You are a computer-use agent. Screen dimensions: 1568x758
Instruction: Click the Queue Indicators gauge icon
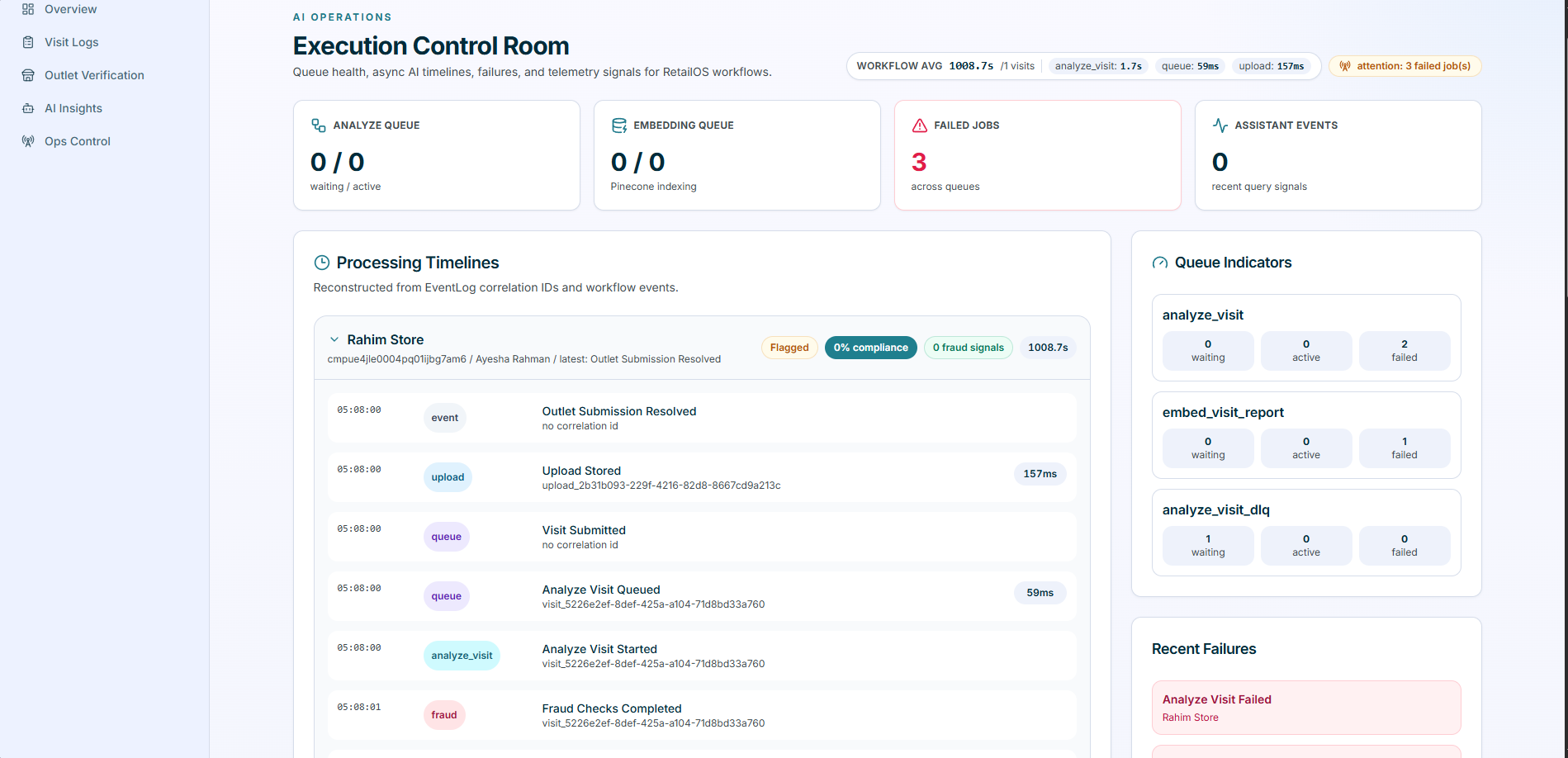(1160, 263)
